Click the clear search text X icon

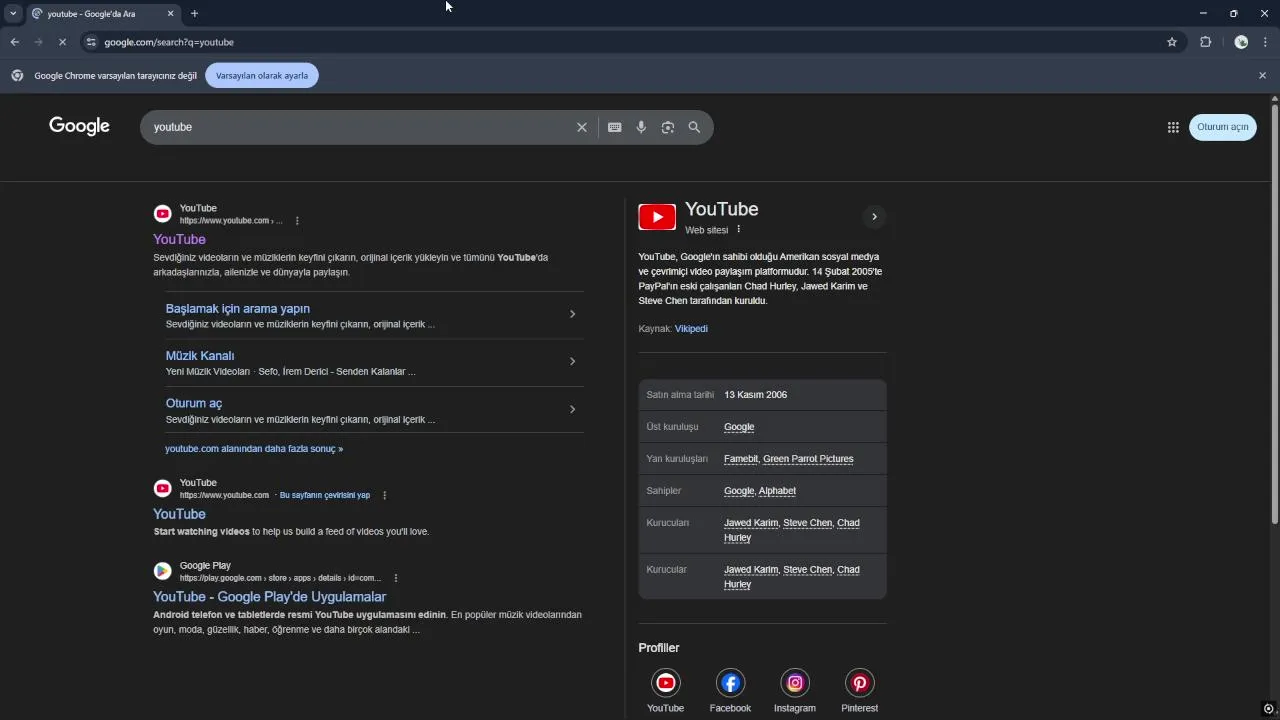pyautogui.click(x=581, y=127)
